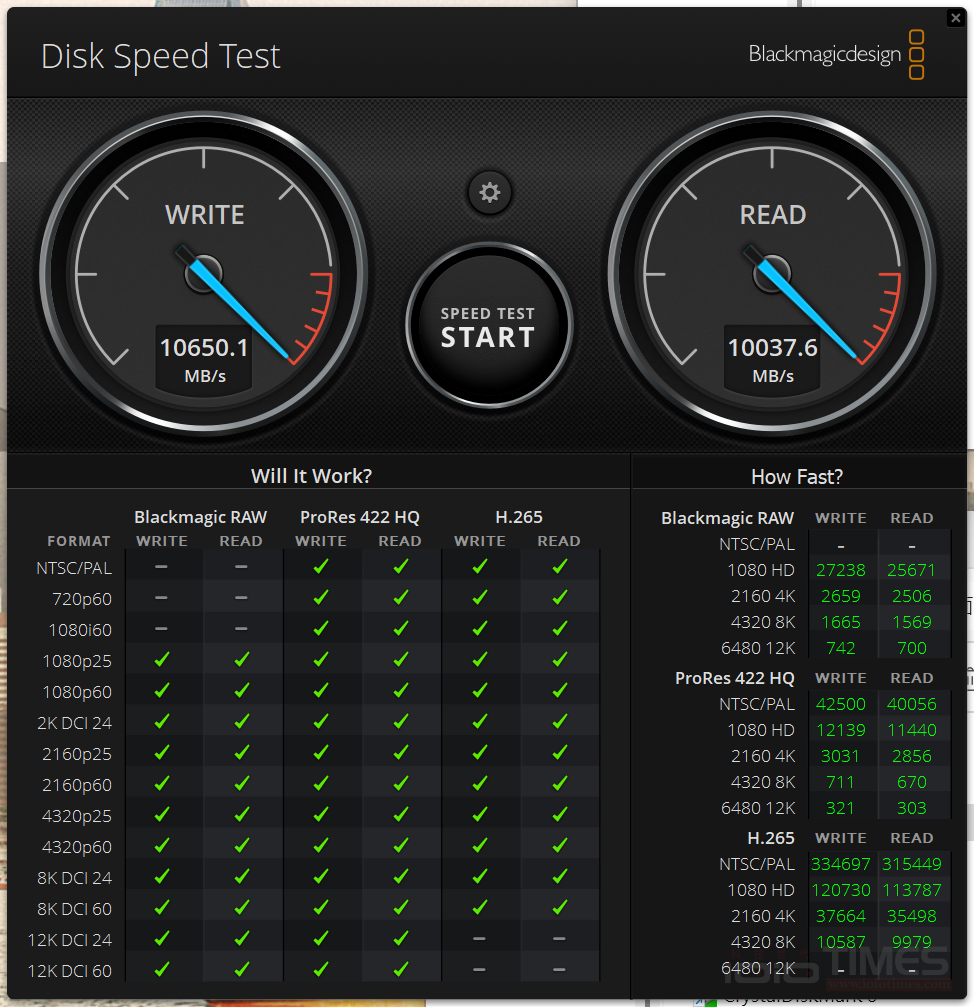Click the 2K DCI 24 row label
The image size is (974, 1007).
coord(74,723)
